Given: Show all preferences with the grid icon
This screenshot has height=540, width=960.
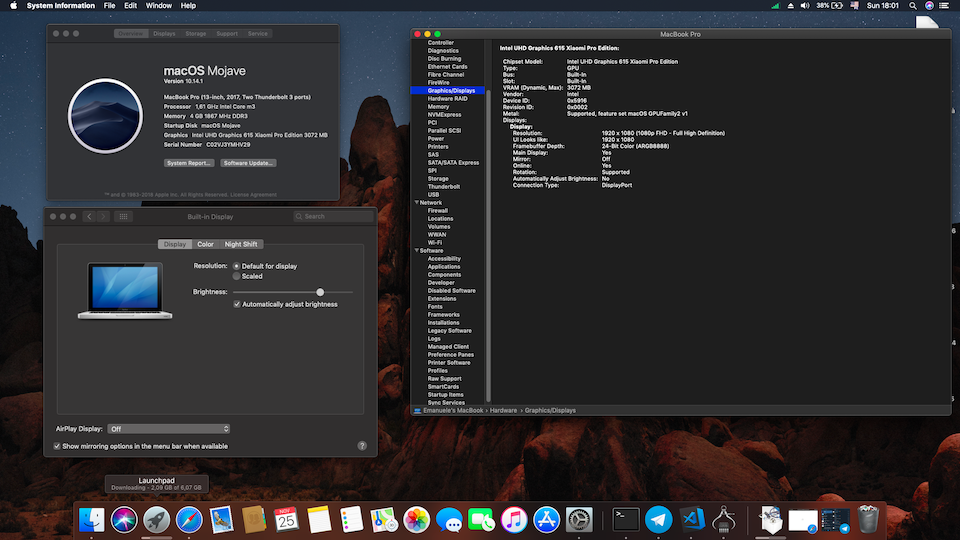Looking at the screenshot, I should tap(124, 216).
